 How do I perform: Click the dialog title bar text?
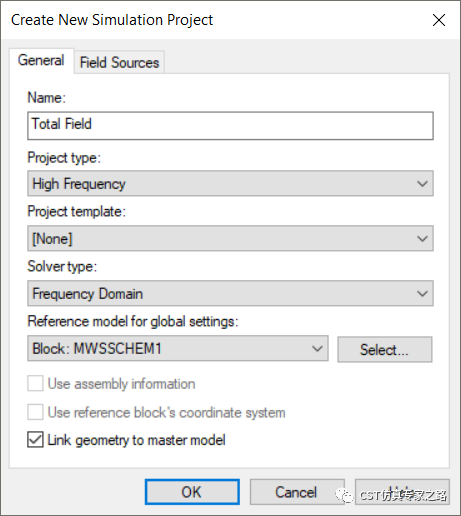[x=112, y=20]
